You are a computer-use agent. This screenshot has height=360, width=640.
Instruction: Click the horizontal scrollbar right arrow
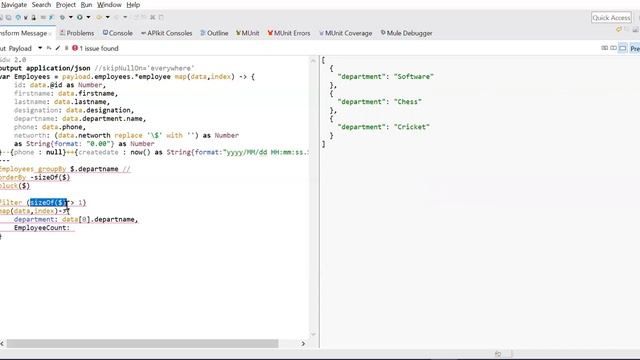(303, 344)
